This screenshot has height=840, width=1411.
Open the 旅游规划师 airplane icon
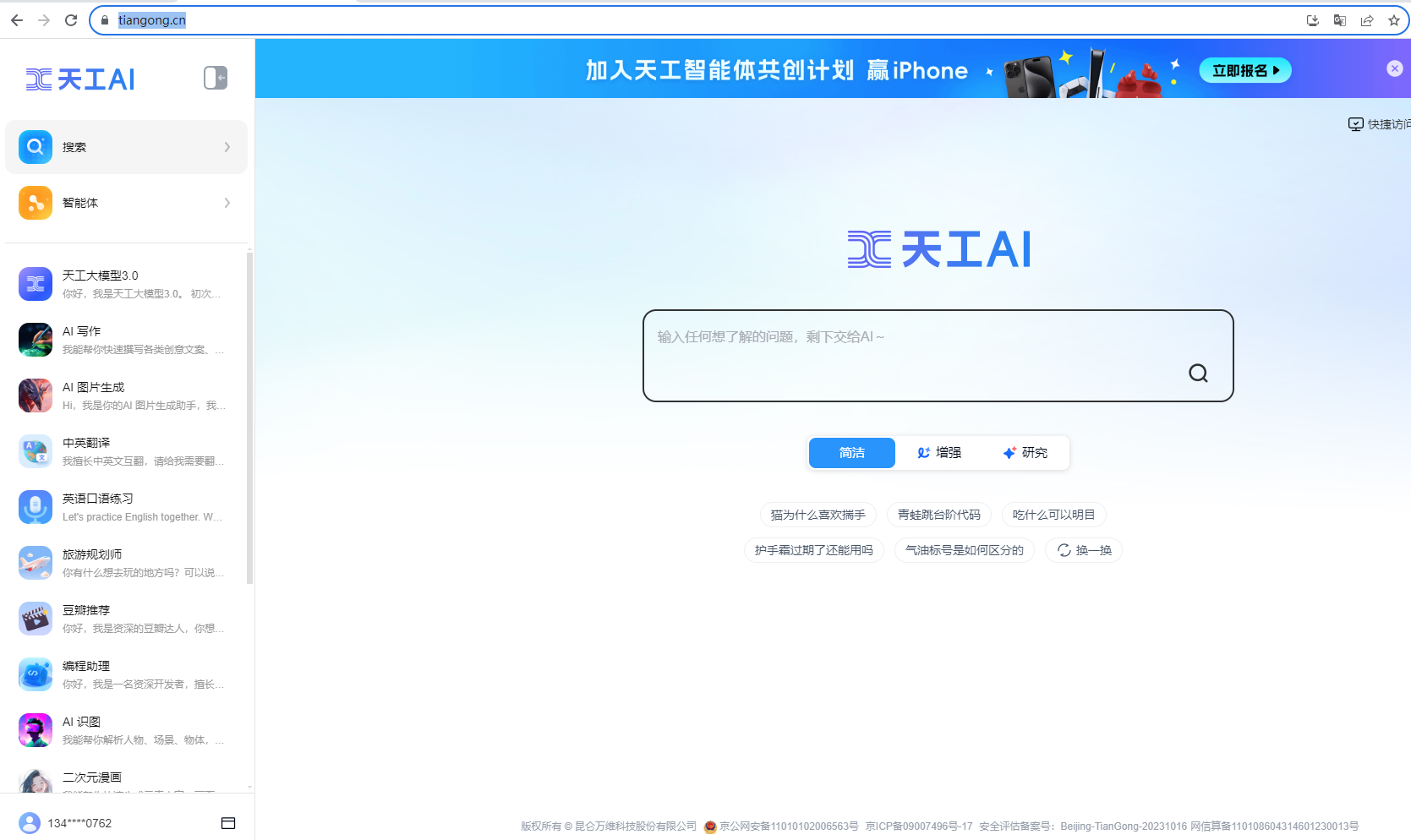pyautogui.click(x=36, y=563)
